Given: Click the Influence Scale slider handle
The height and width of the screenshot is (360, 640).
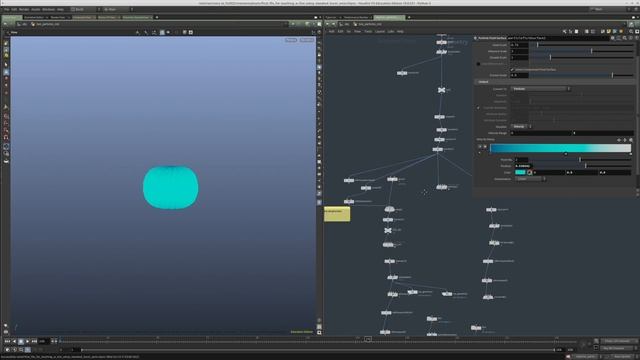Looking at the screenshot, I should 591,51.
